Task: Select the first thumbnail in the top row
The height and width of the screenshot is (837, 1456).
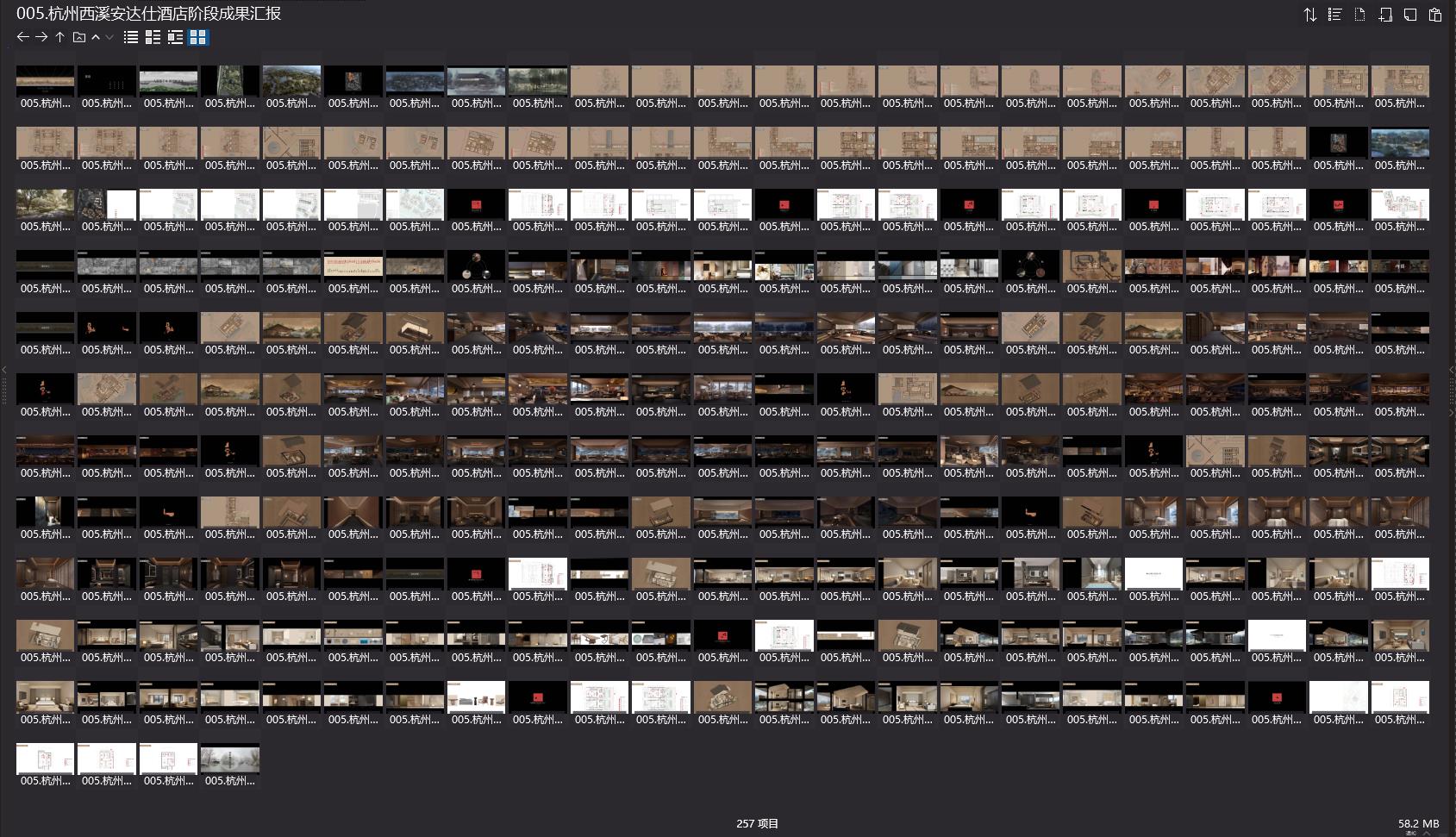Action: pyautogui.click(x=46, y=81)
